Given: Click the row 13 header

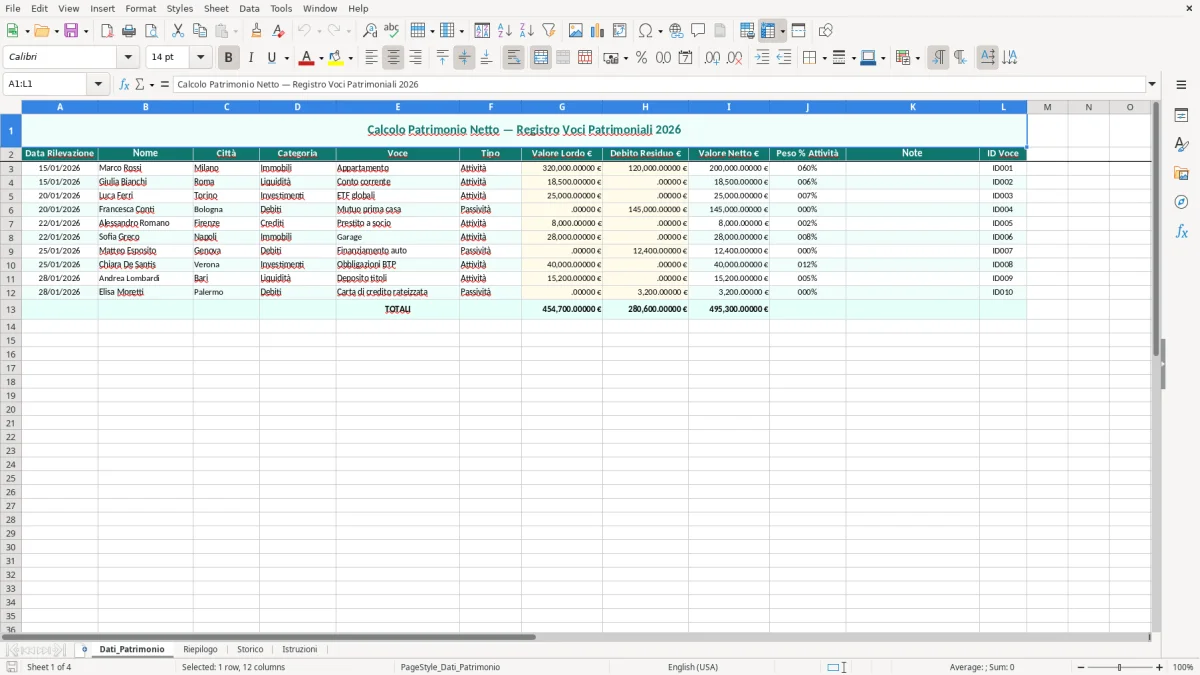Looking at the screenshot, I should coord(11,310).
